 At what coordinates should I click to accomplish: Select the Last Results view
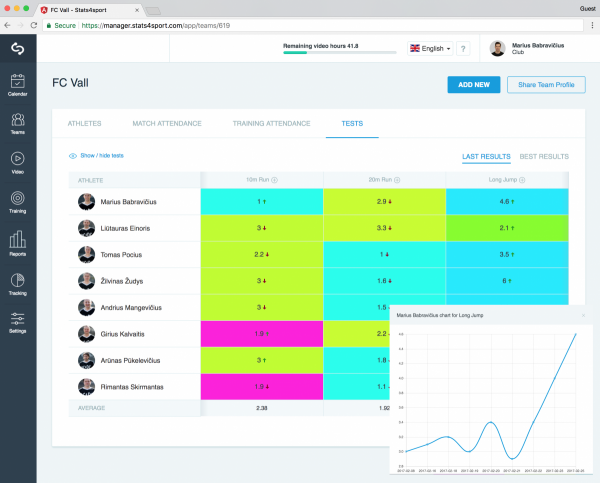486,157
